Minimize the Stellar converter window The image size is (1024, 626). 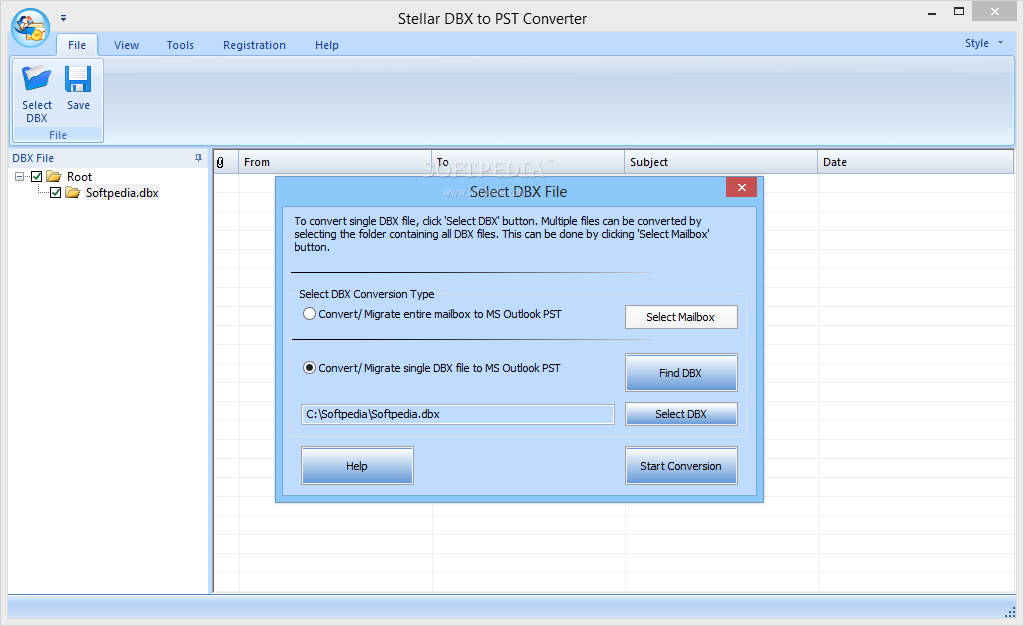[x=932, y=12]
